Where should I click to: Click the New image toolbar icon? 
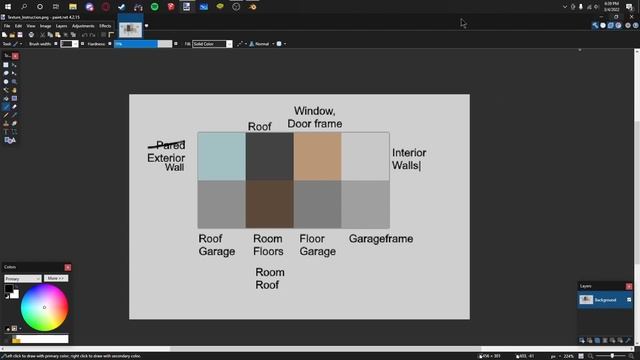click(x=4, y=35)
